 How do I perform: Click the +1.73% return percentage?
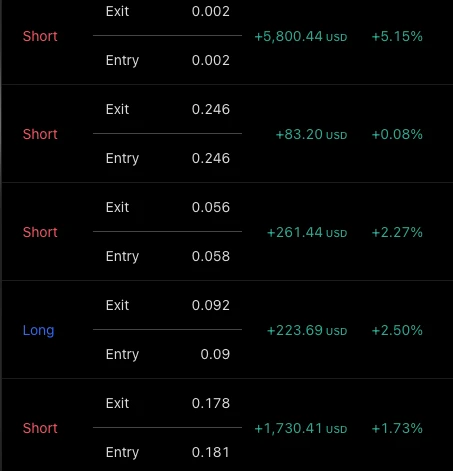[397, 428]
